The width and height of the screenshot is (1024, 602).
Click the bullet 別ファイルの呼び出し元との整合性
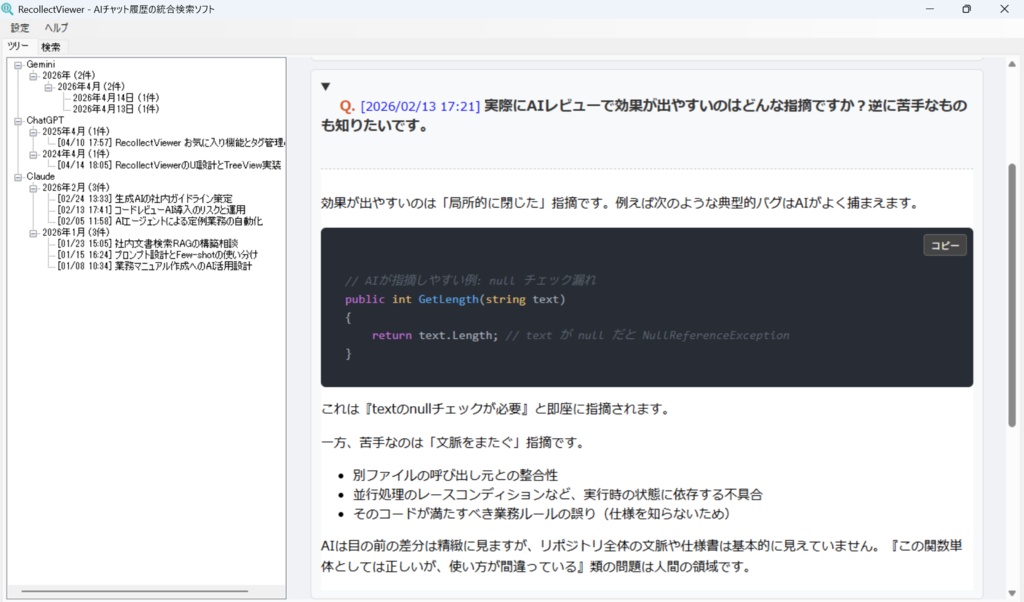pyautogui.click(x=455, y=475)
